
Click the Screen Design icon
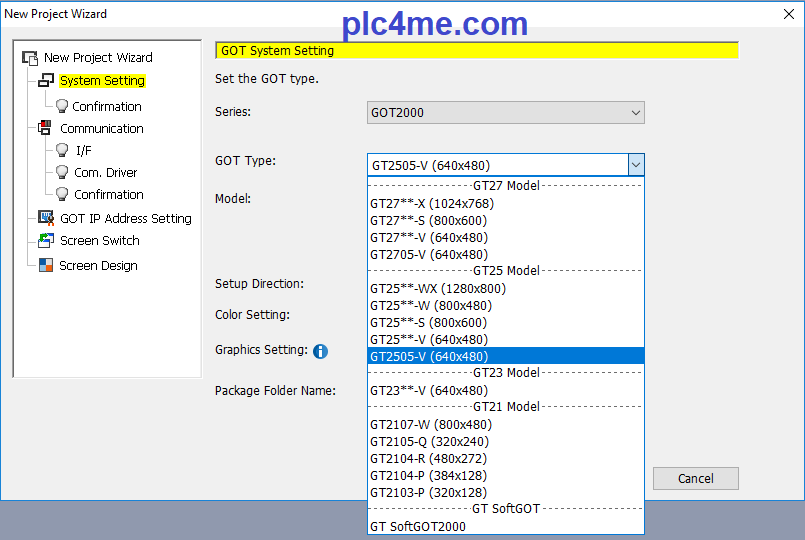click(x=45, y=266)
